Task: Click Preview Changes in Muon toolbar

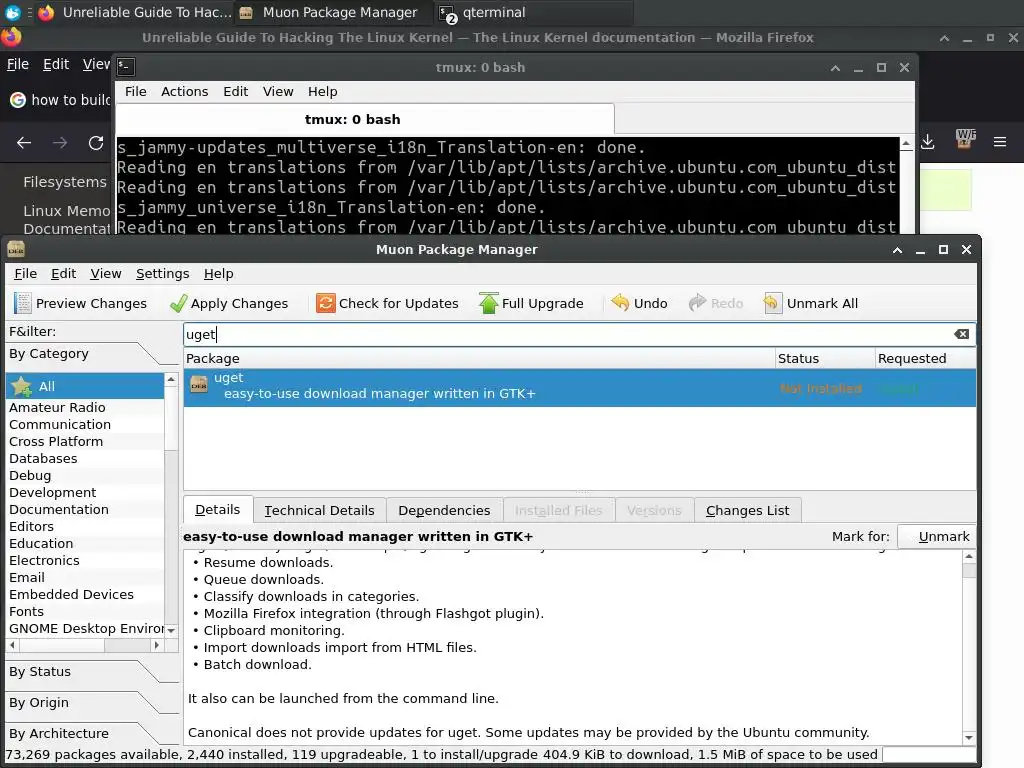Action: pos(80,303)
